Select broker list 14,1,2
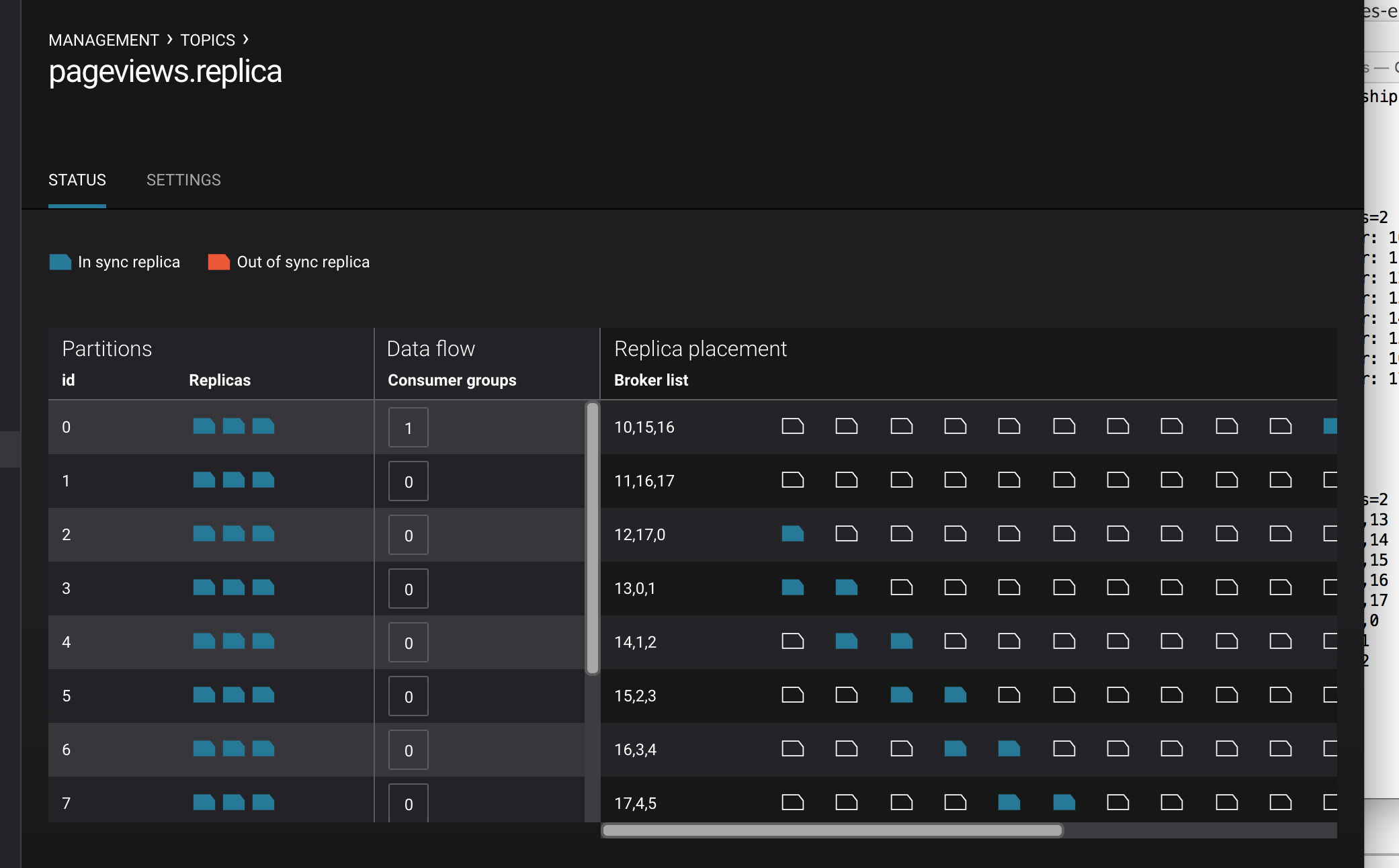 pyautogui.click(x=636, y=642)
